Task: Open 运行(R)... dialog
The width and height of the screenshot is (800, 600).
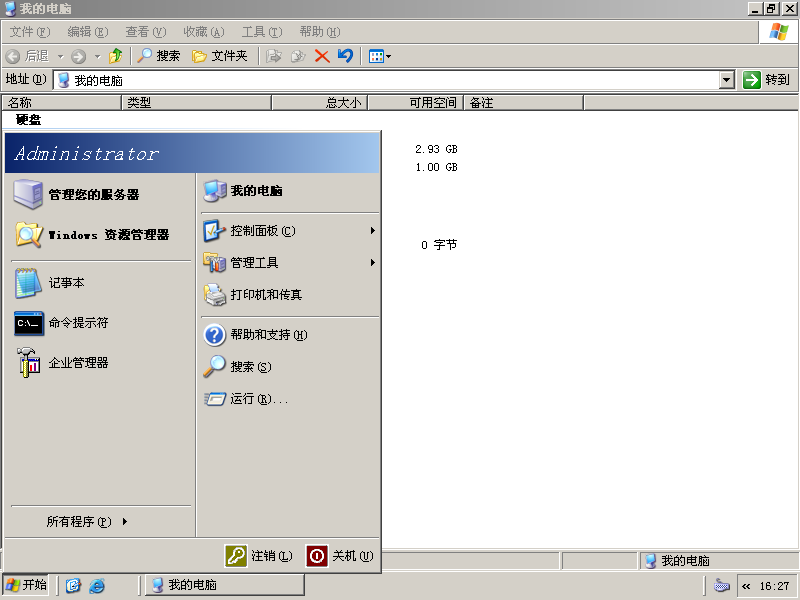Action: [289, 398]
